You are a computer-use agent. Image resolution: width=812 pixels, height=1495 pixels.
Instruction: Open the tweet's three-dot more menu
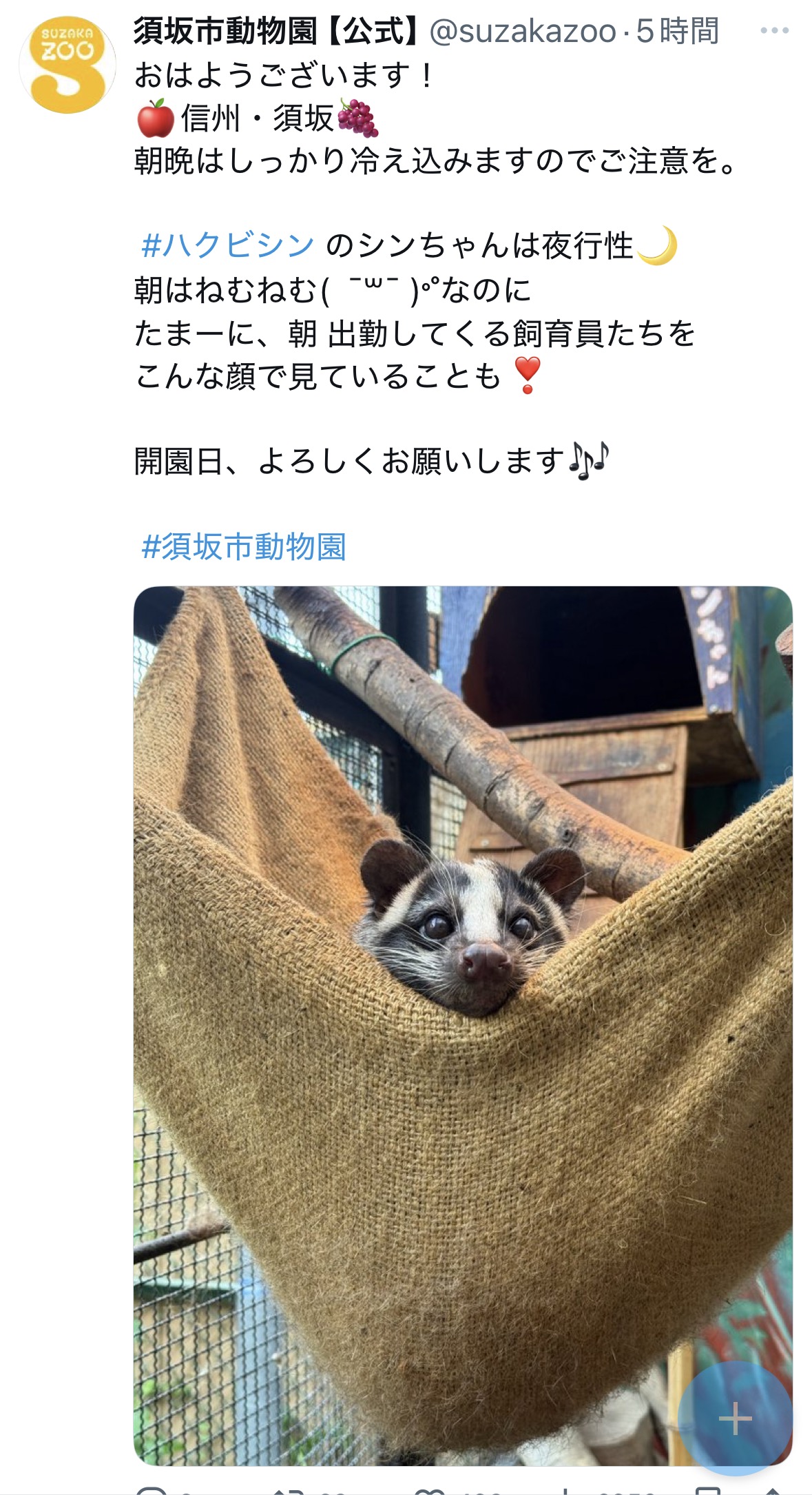pos(774,31)
